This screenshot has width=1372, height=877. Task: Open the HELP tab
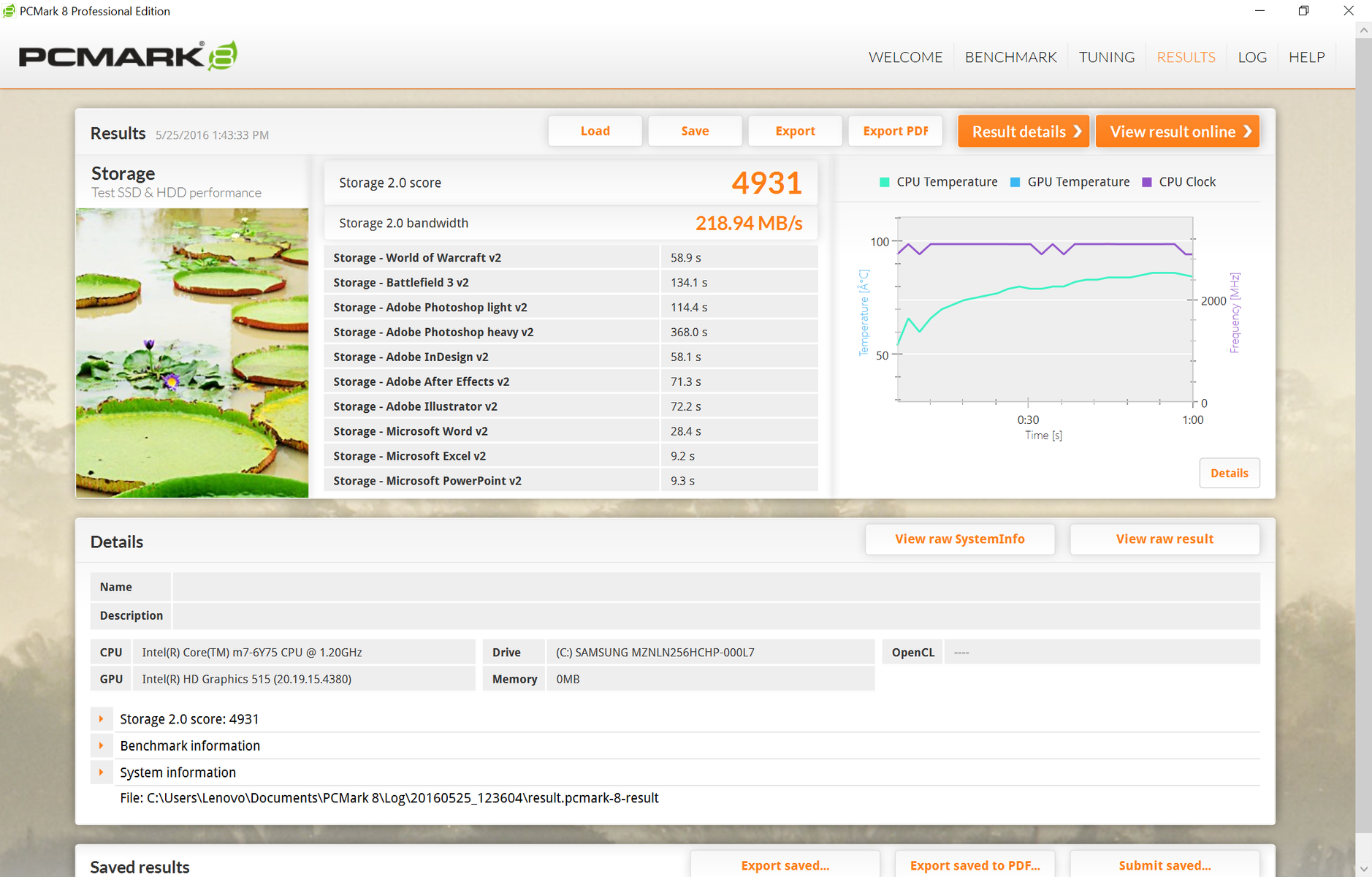click(x=1306, y=57)
